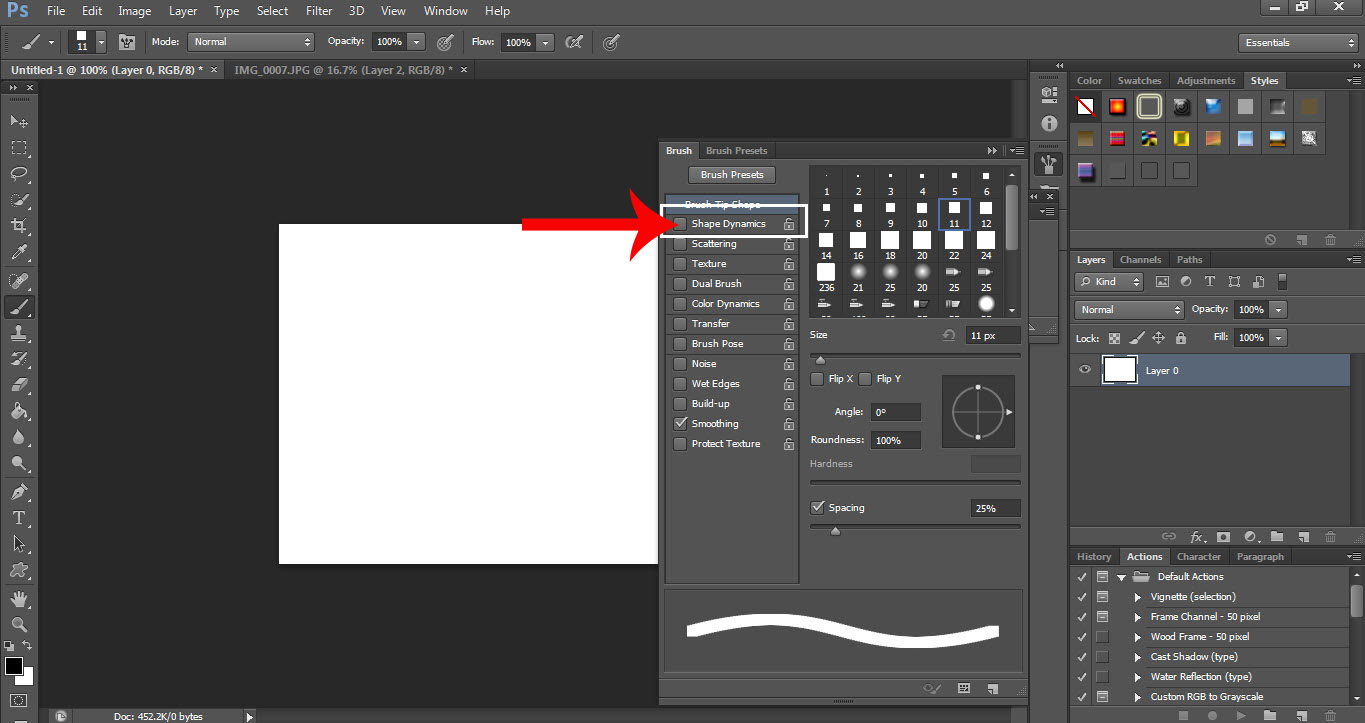The width and height of the screenshot is (1365, 723).
Task: Open the Filter menu
Action: pyautogui.click(x=319, y=11)
